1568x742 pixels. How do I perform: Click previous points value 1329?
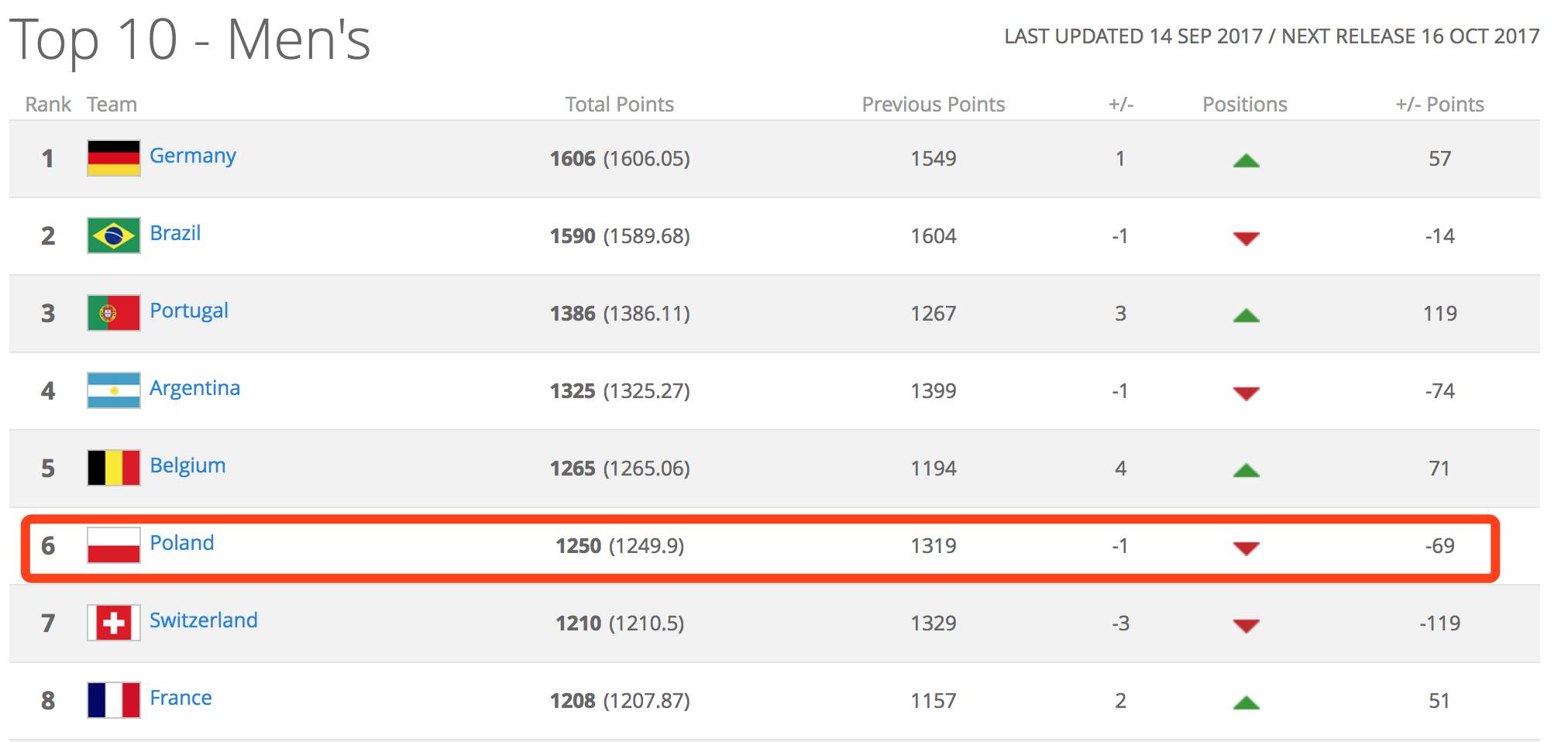[x=934, y=623]
